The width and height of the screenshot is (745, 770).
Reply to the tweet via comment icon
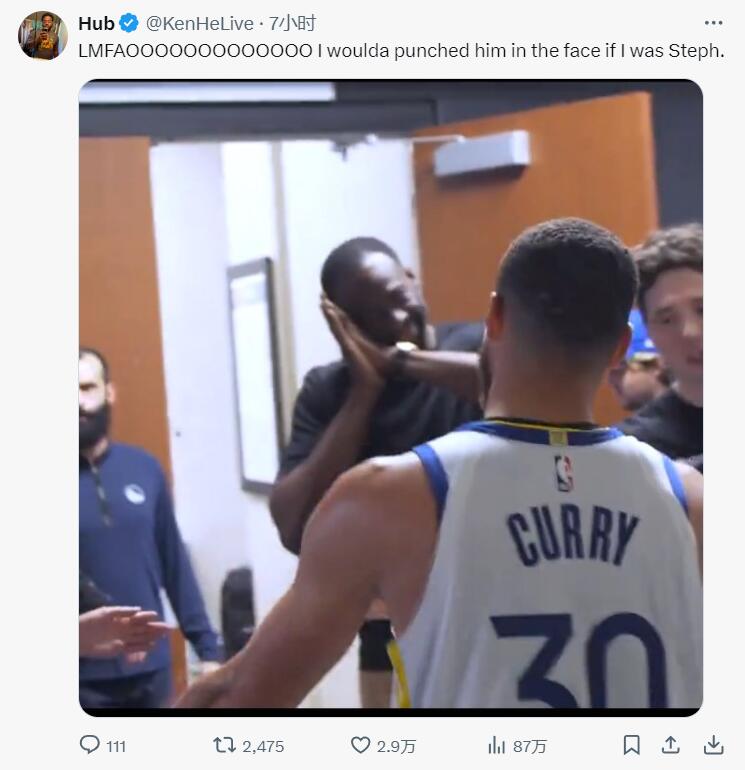click(89, 745)
